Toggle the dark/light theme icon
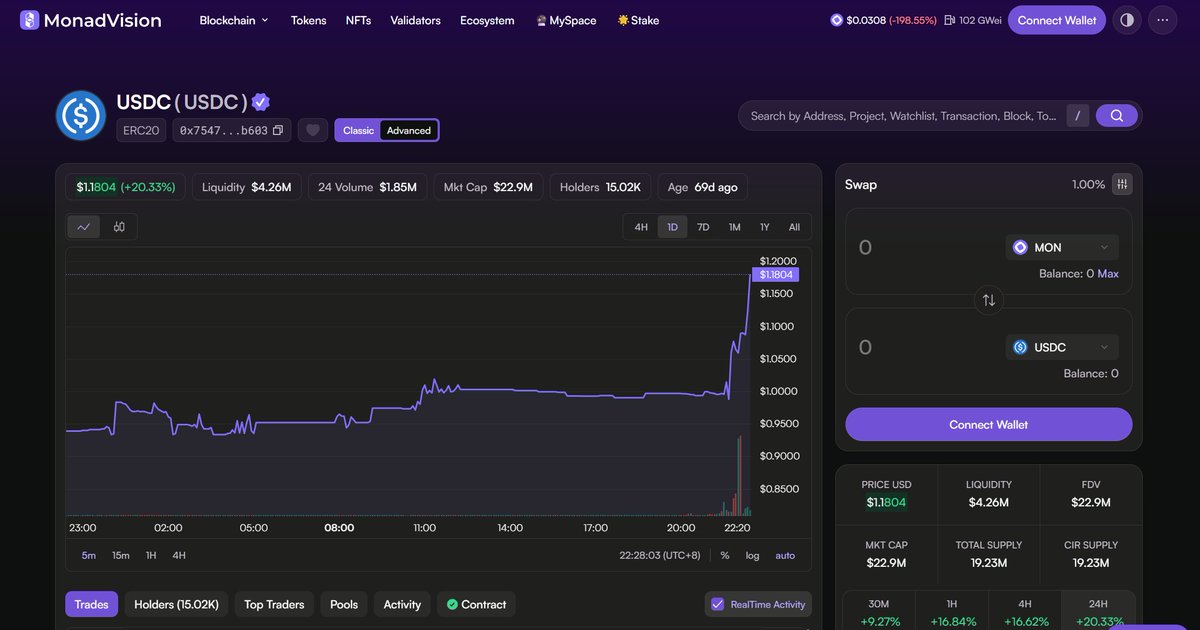 pos(1127,20)
